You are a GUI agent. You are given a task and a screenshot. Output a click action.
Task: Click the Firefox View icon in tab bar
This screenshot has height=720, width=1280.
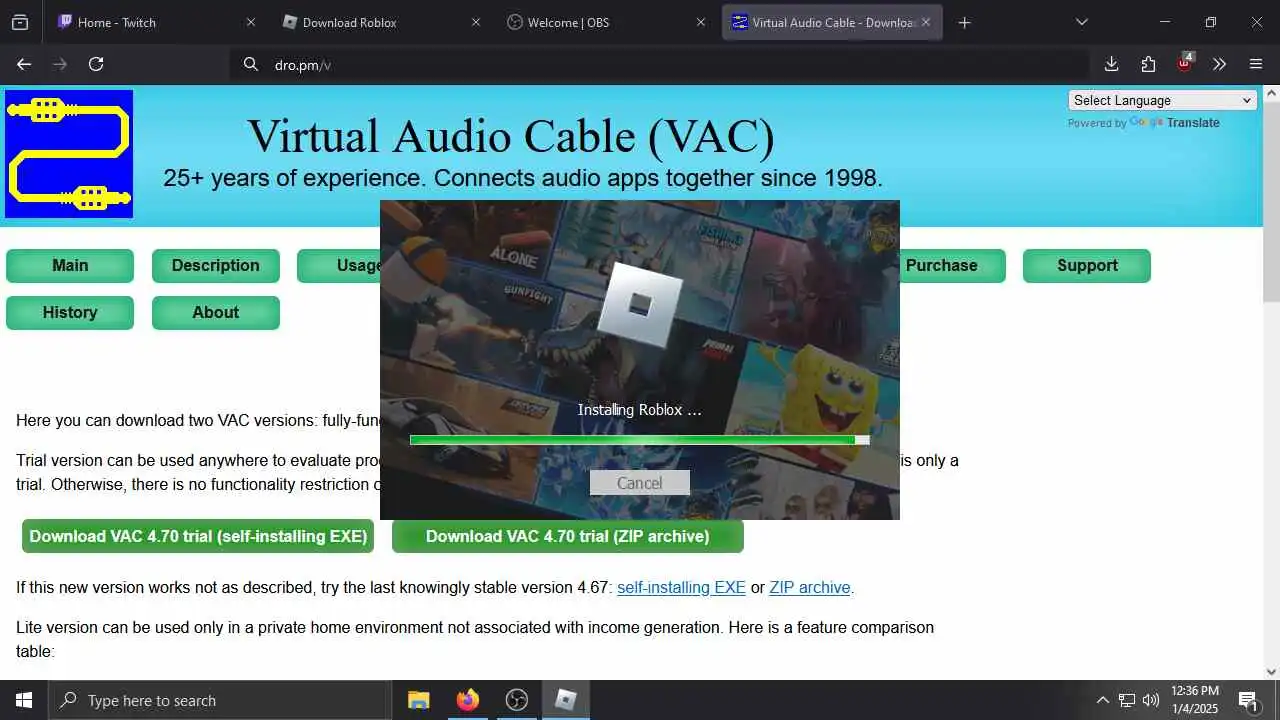pyautogui.click(x=20, y=22)
